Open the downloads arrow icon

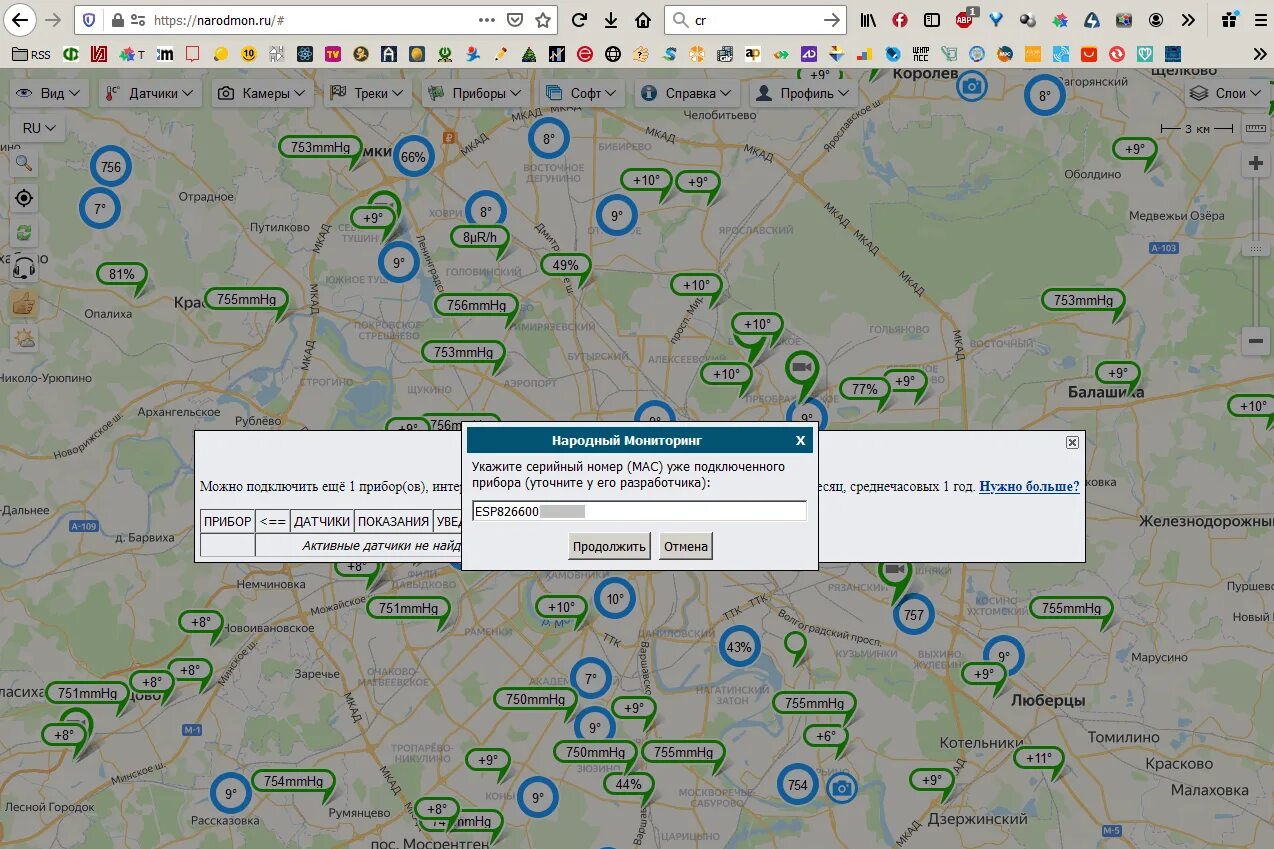(611, 20)
